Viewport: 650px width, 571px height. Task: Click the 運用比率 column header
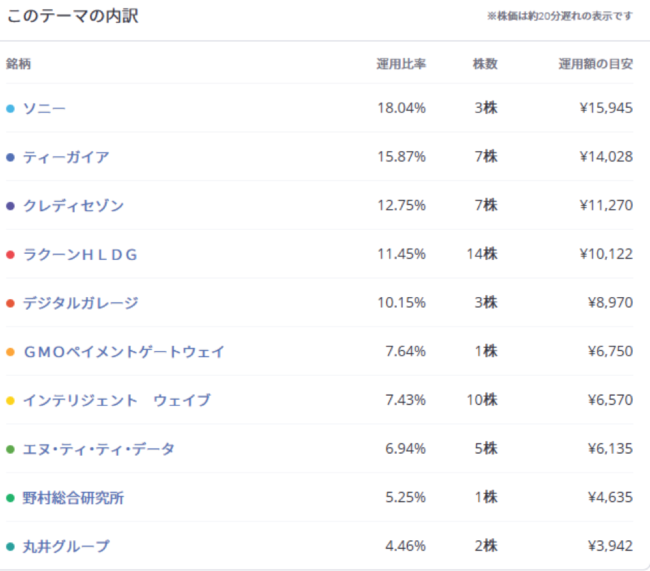pos(400,64)
